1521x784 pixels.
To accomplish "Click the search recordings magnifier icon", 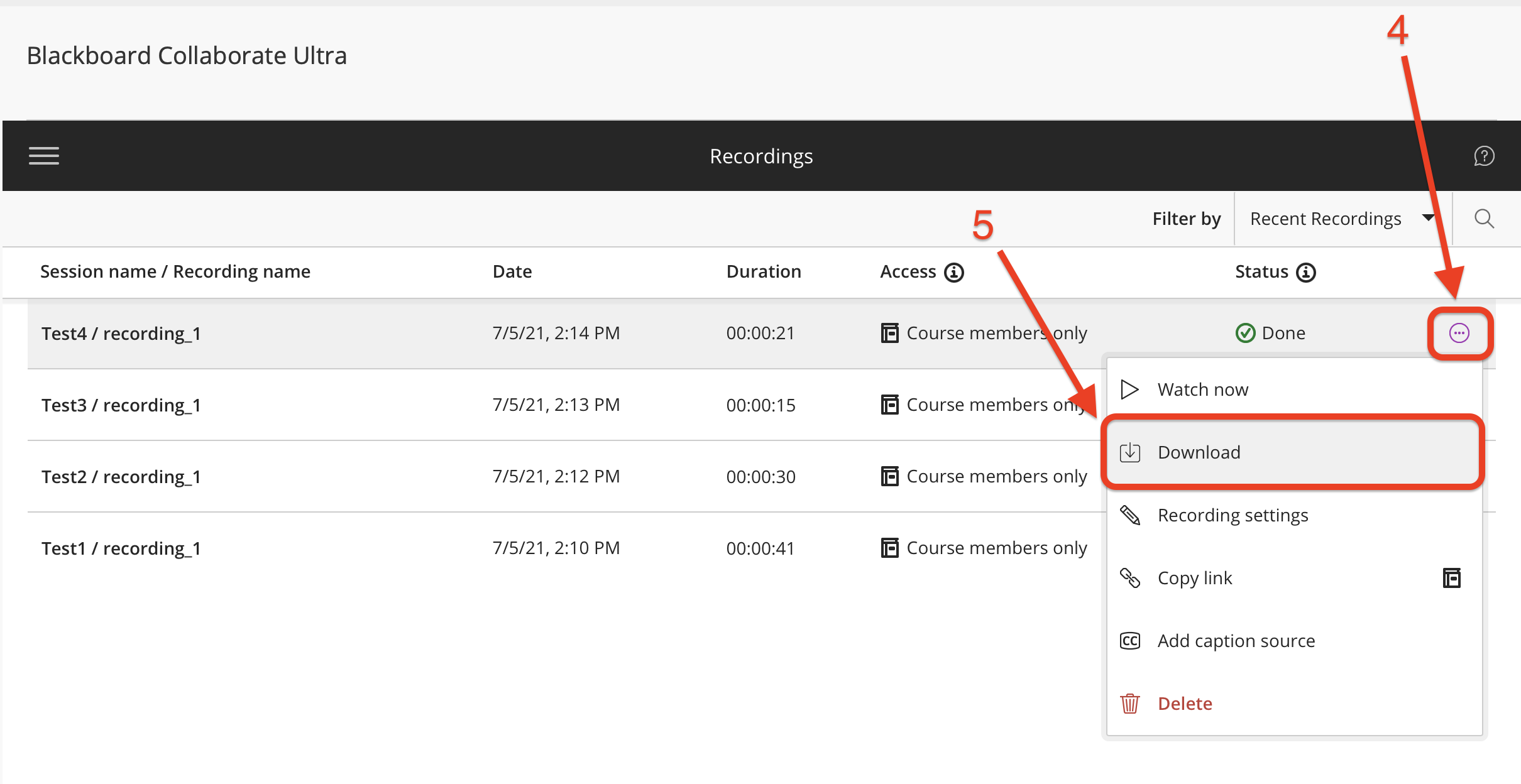I will (1484, 219).
